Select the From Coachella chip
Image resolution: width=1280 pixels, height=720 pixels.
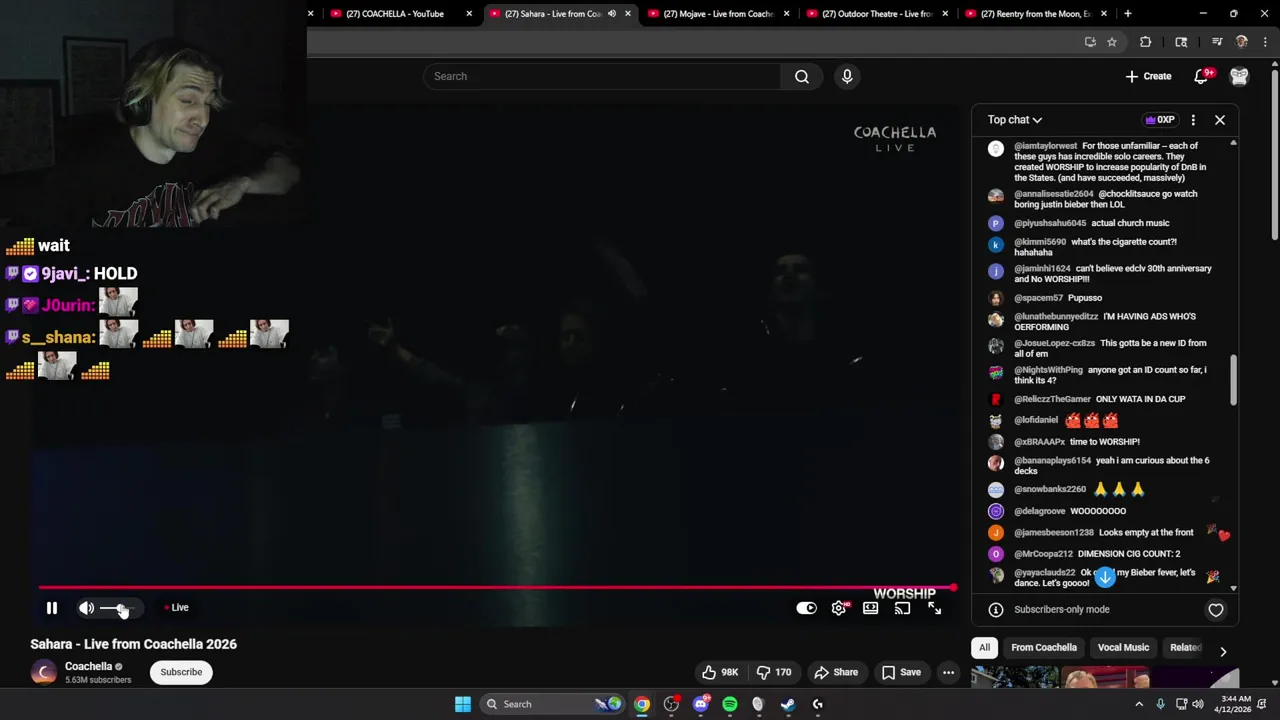[1044, 647]
